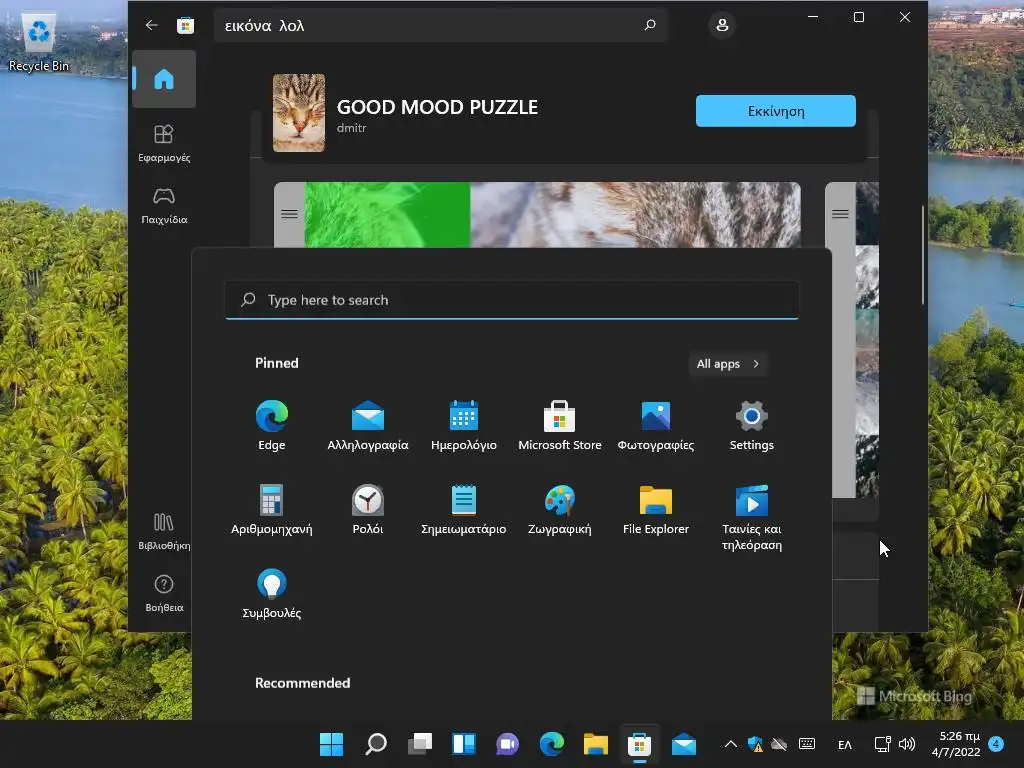Open network status tray icon
The width and height of the screenshot is (1024, 768).
pos(882,744)
